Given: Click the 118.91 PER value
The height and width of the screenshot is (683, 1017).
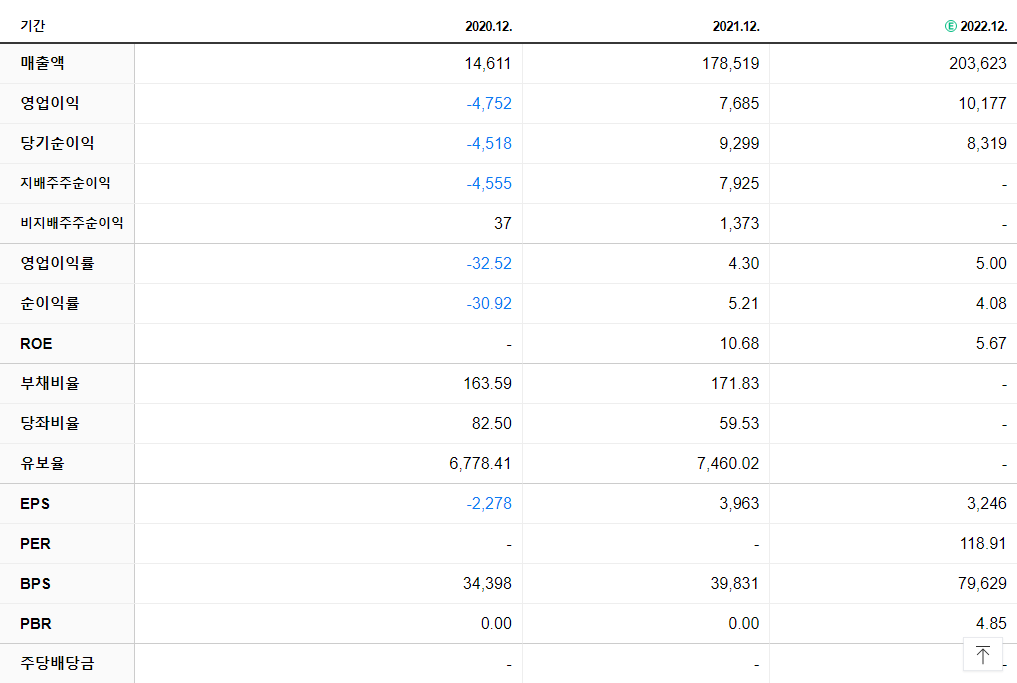Looking at the screenshot, I should pyautogui.click(x=983, y=544).
